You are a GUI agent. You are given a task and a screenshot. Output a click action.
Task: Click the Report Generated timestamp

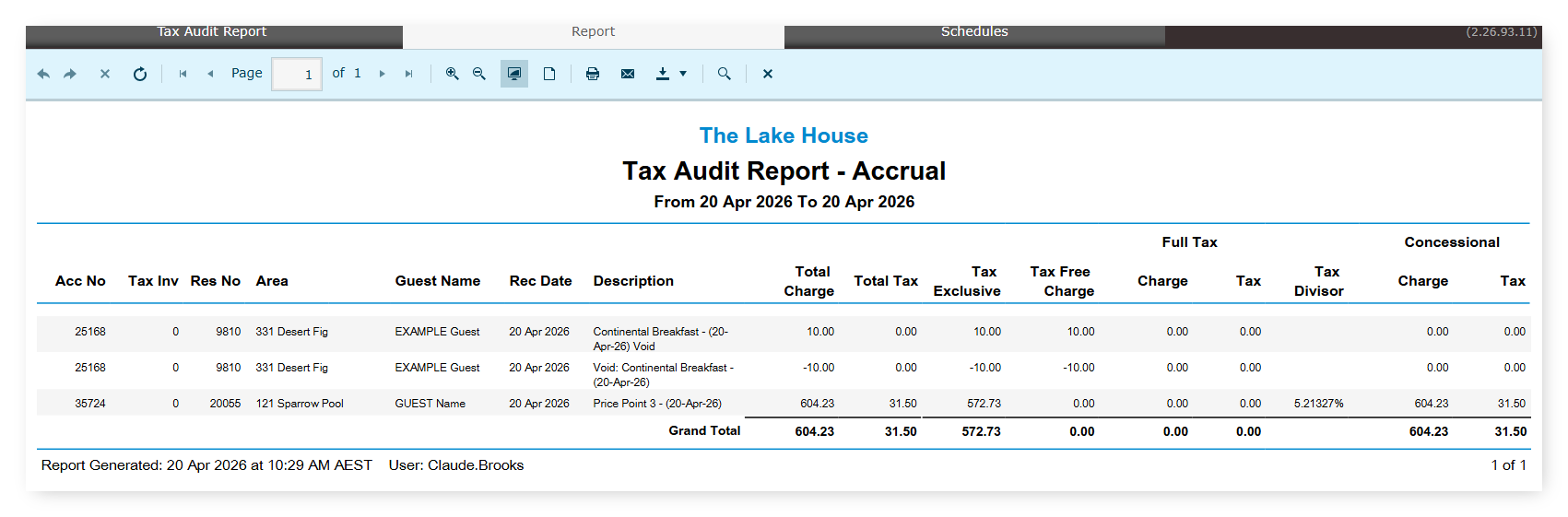point(206,465)
